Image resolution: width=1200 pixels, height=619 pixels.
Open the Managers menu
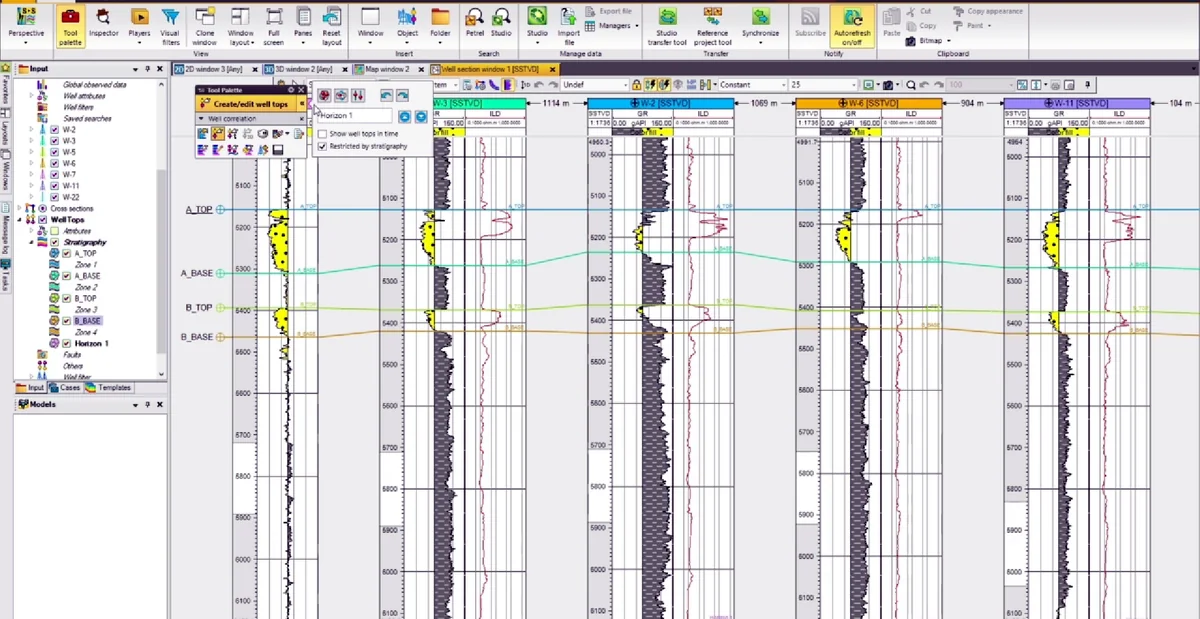tap(614, 25)
